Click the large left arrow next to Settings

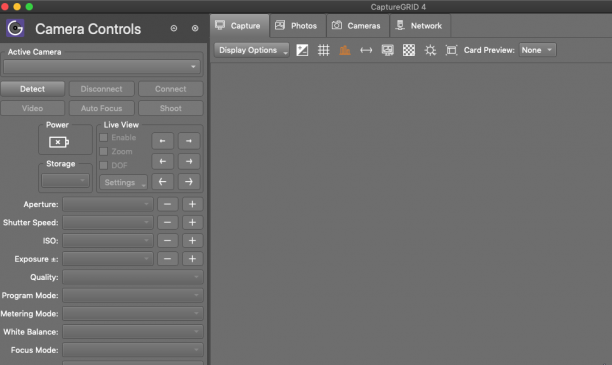[162, 182]
